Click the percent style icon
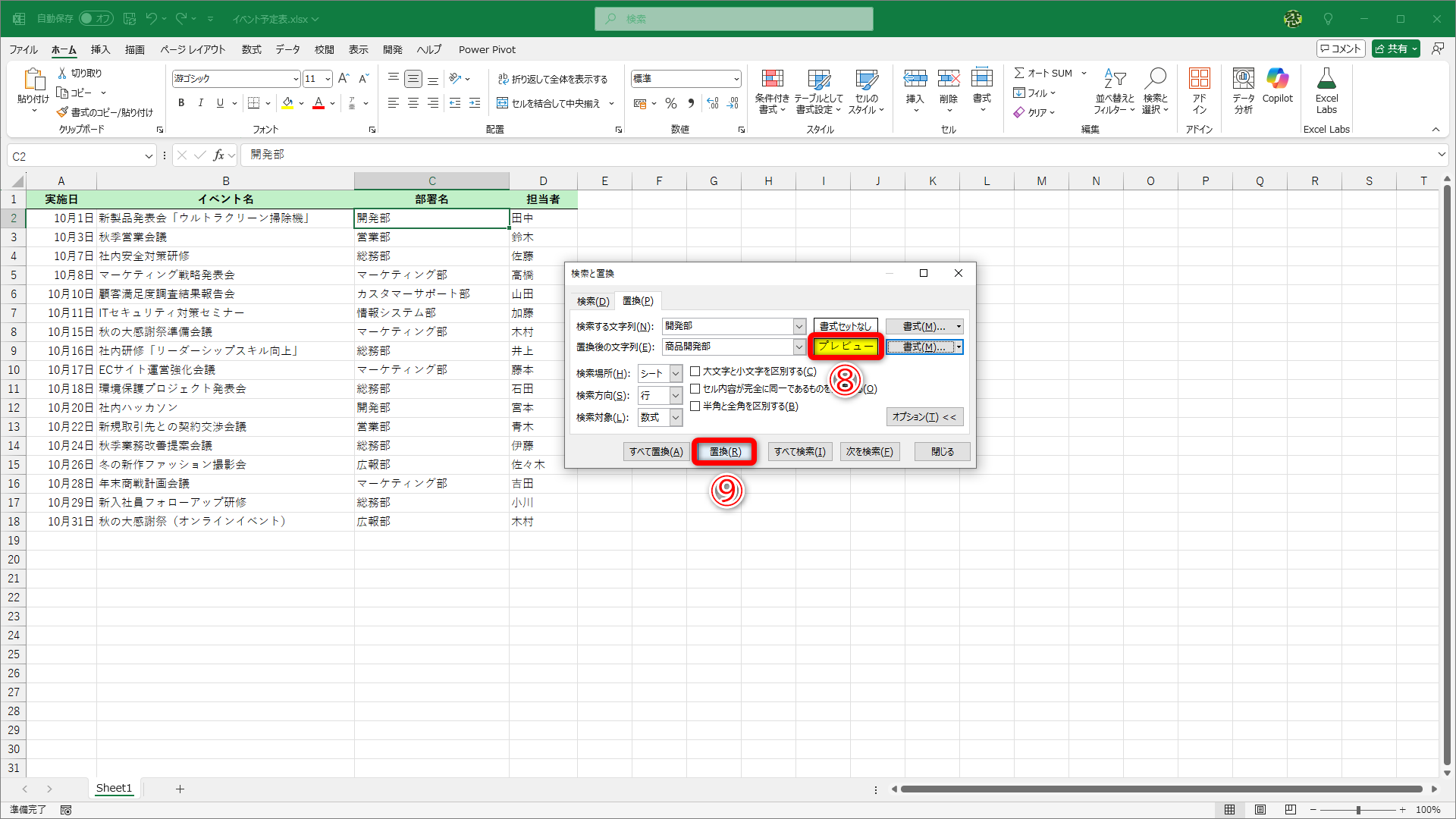 671,103
